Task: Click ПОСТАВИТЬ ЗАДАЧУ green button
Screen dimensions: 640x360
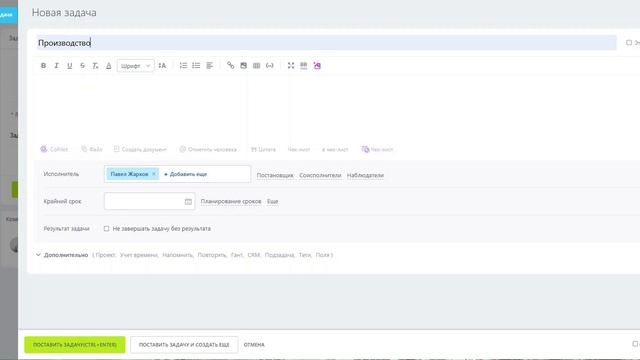Action: pyautogui.click(x=75, y=345)
